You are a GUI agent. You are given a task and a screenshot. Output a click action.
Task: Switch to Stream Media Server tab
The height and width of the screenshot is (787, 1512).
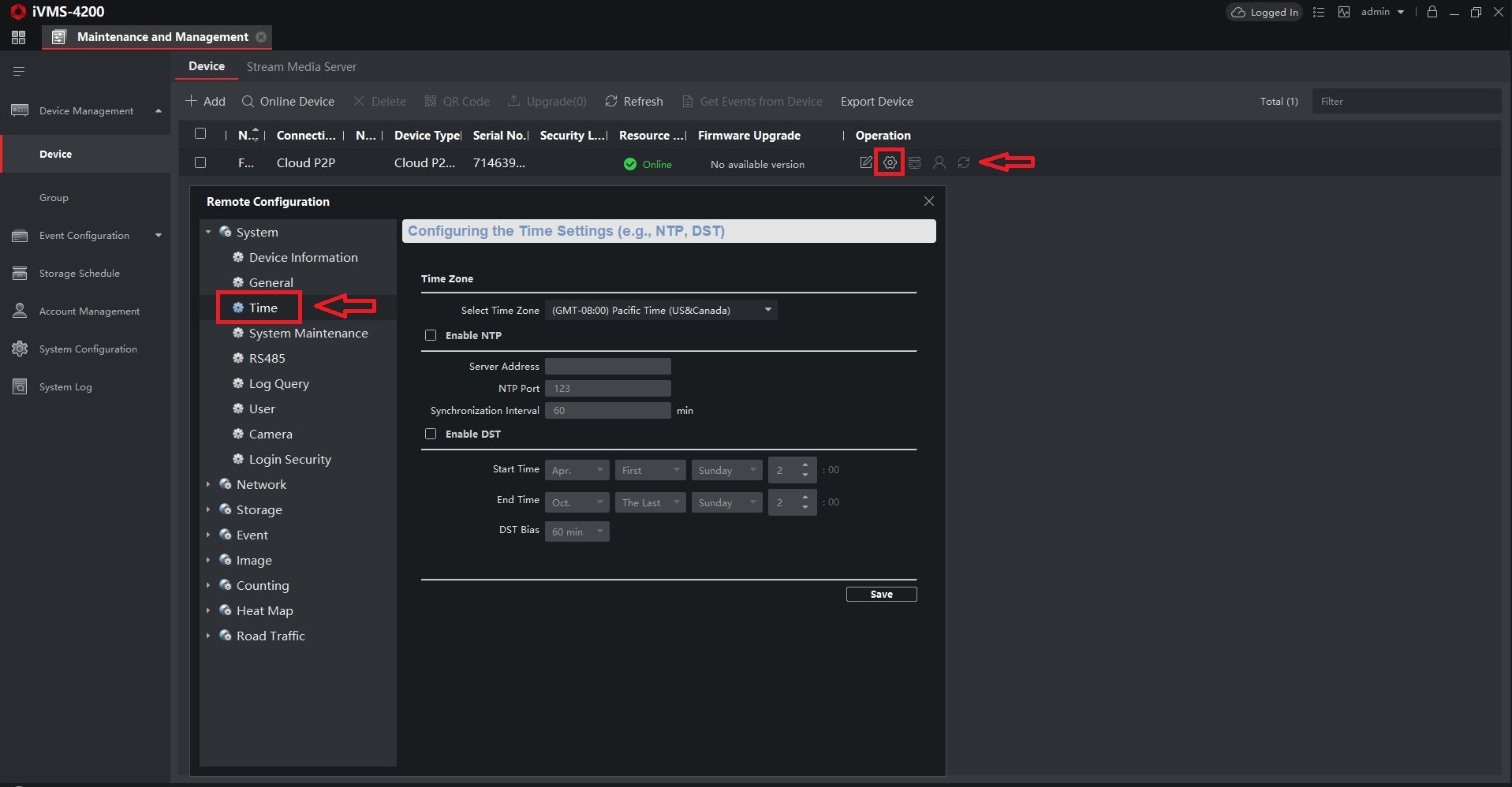coord(301,67)
